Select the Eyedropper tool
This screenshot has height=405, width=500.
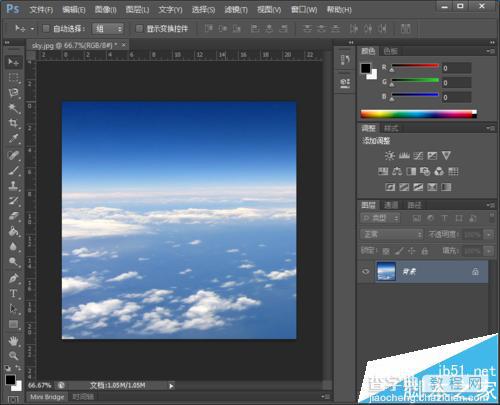(14, 138)
